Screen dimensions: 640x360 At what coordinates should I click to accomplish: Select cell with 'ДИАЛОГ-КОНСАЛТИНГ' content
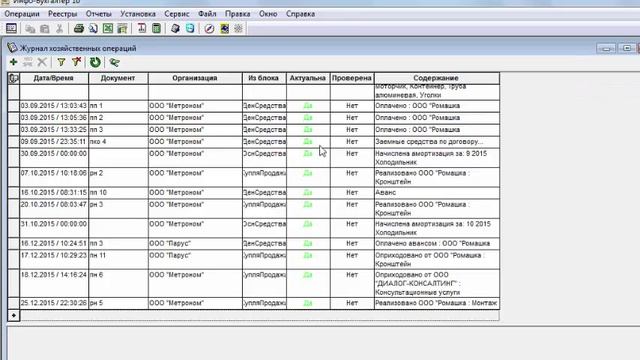[436, 283]
